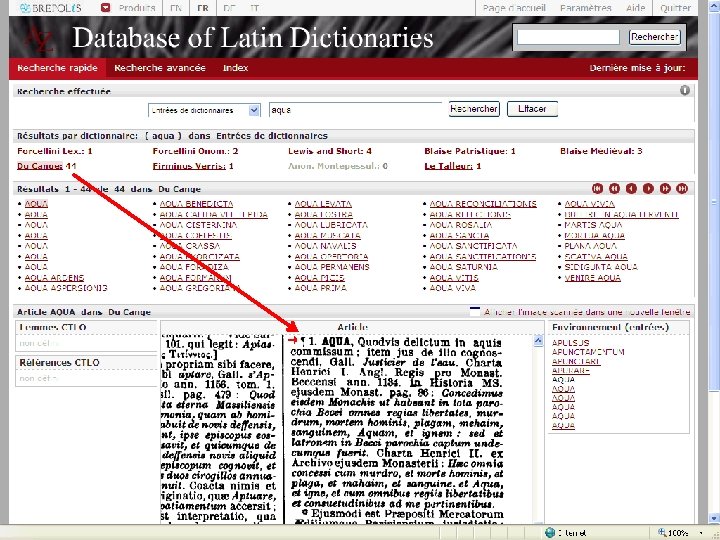The height and width of the screenshot is (540, 720).
Task: Open the Paramètres menu item
Action: point(585,8)
